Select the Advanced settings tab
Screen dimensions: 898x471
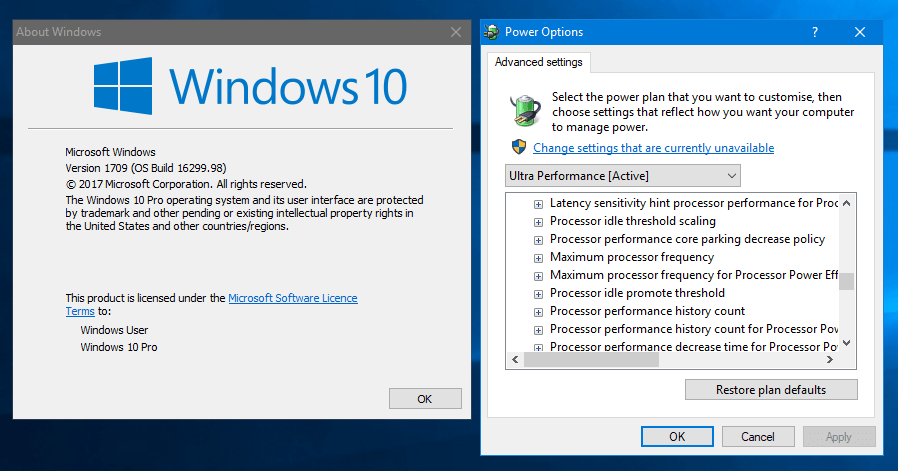[538, 62]
